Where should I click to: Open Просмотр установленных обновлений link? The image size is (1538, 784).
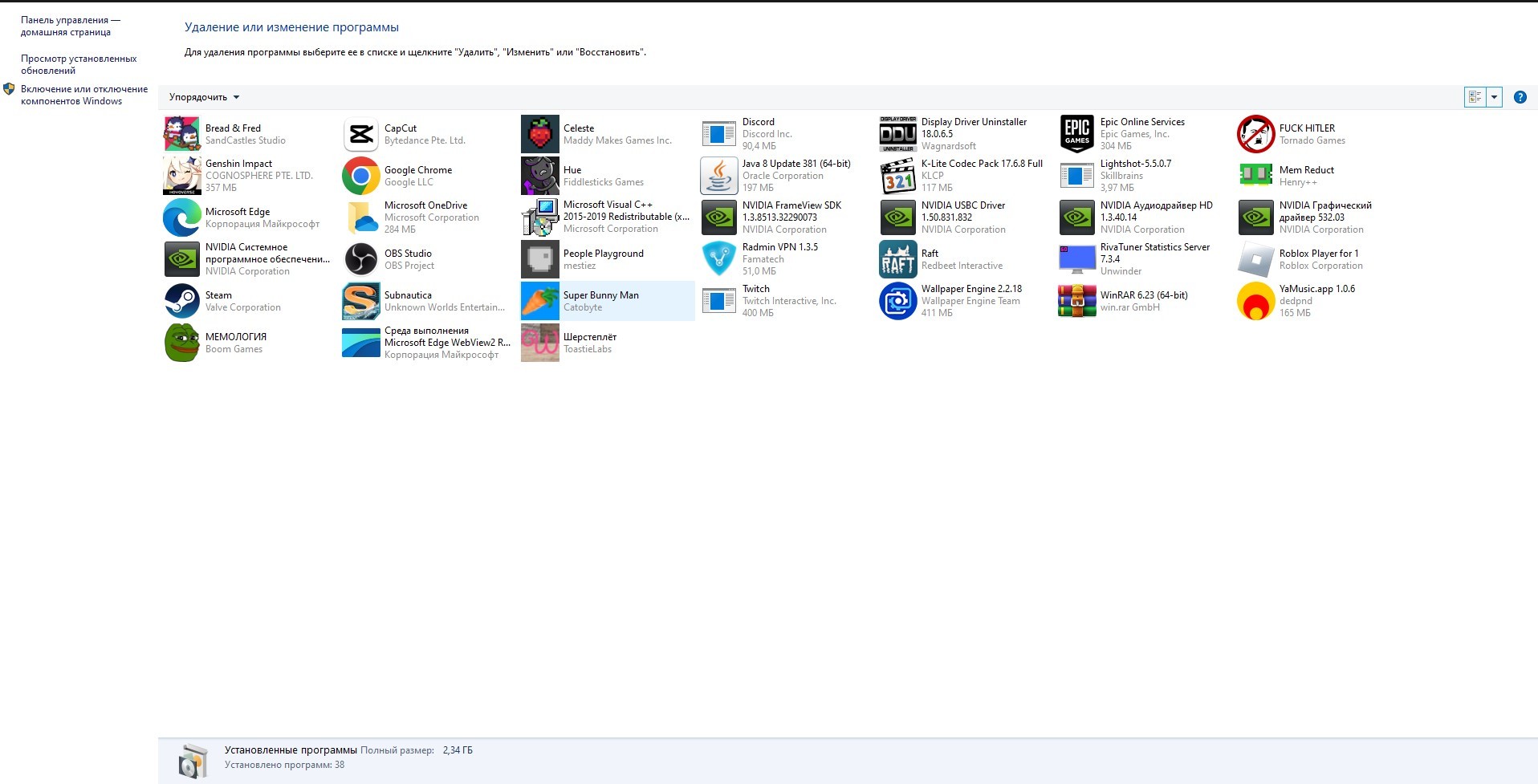(79, 64)
